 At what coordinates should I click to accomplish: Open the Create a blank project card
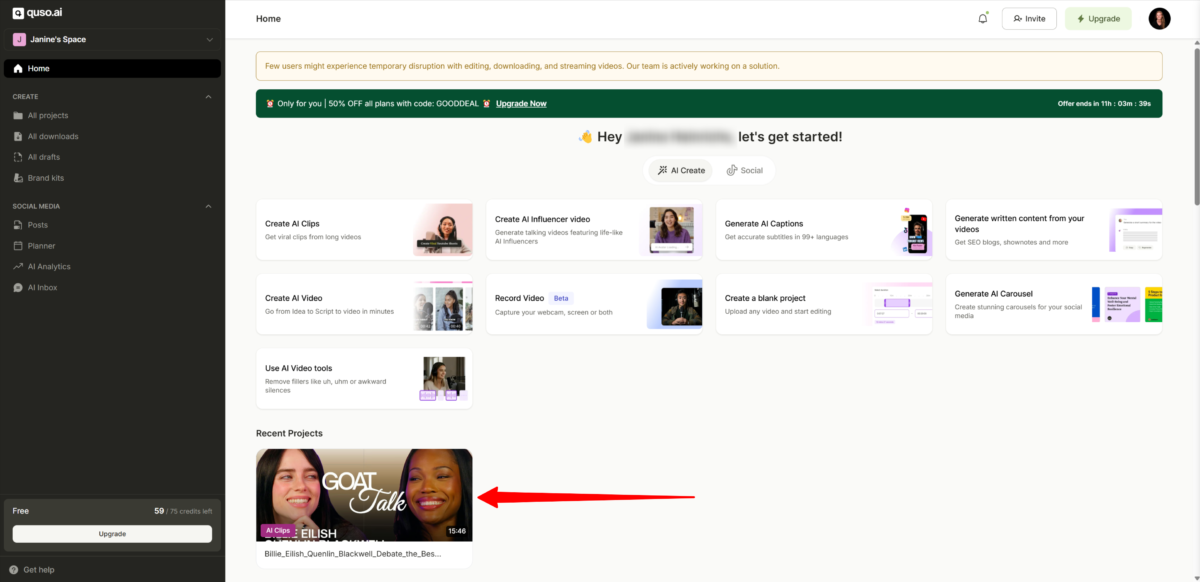coord(824,304)
